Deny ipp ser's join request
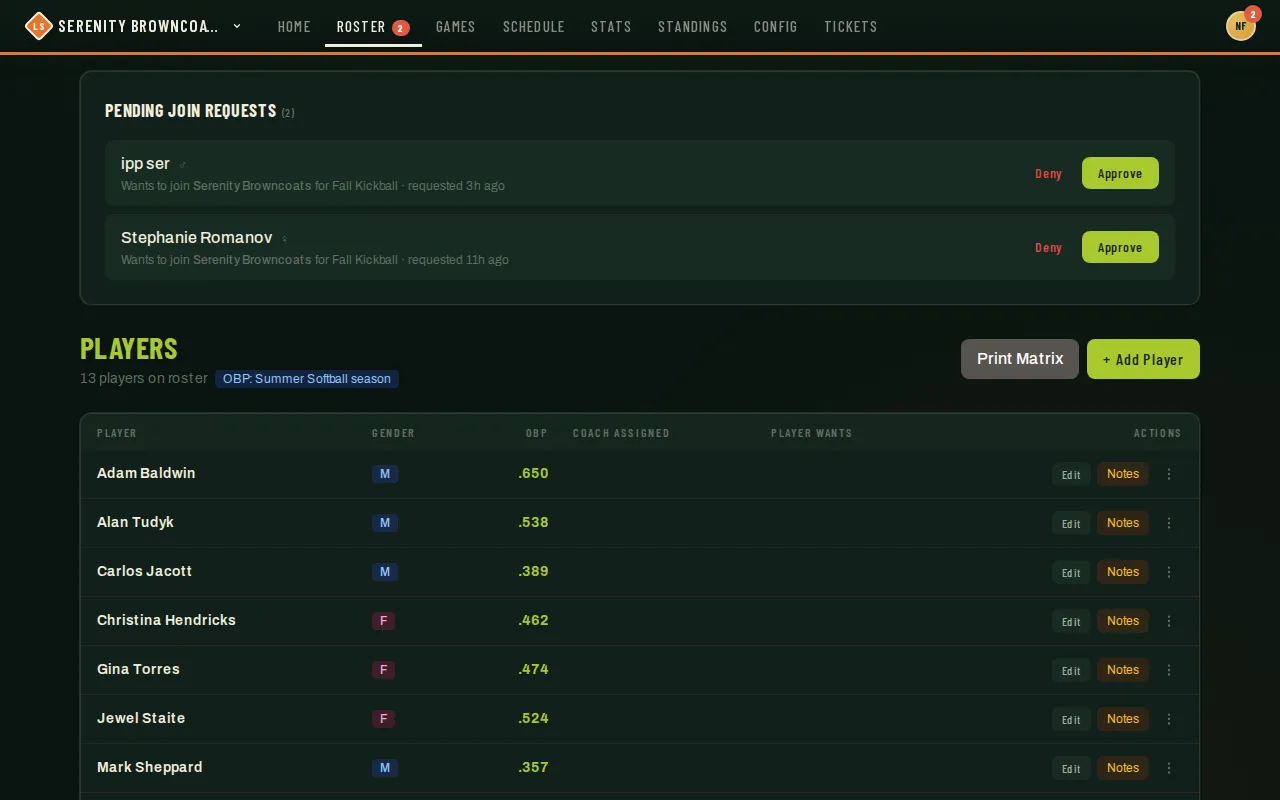This screenshot has width=1280, height=800. [x=1048, y=174]
